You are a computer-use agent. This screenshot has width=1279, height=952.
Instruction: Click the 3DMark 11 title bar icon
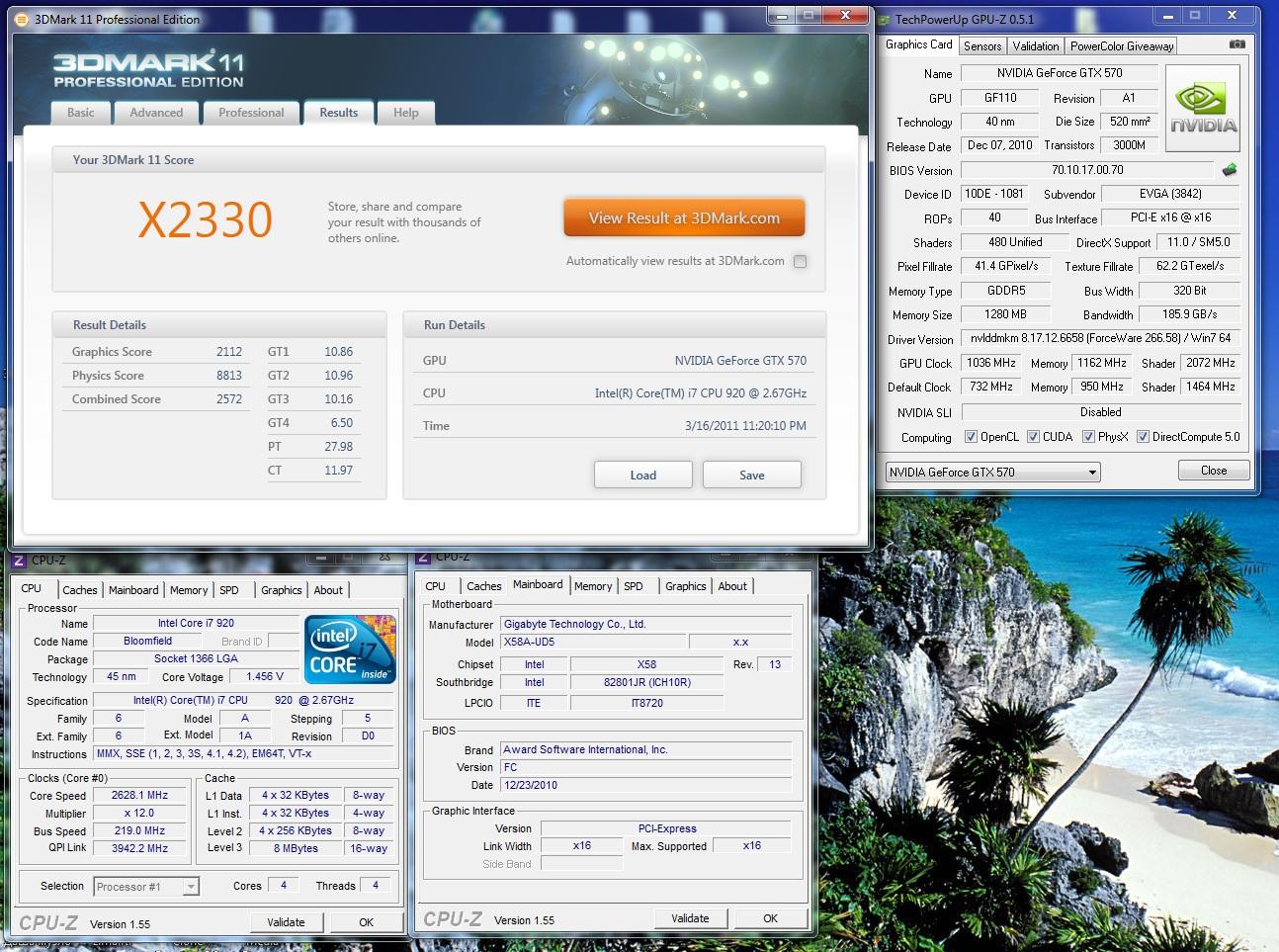pyautogui.click(x=24, y=19)
